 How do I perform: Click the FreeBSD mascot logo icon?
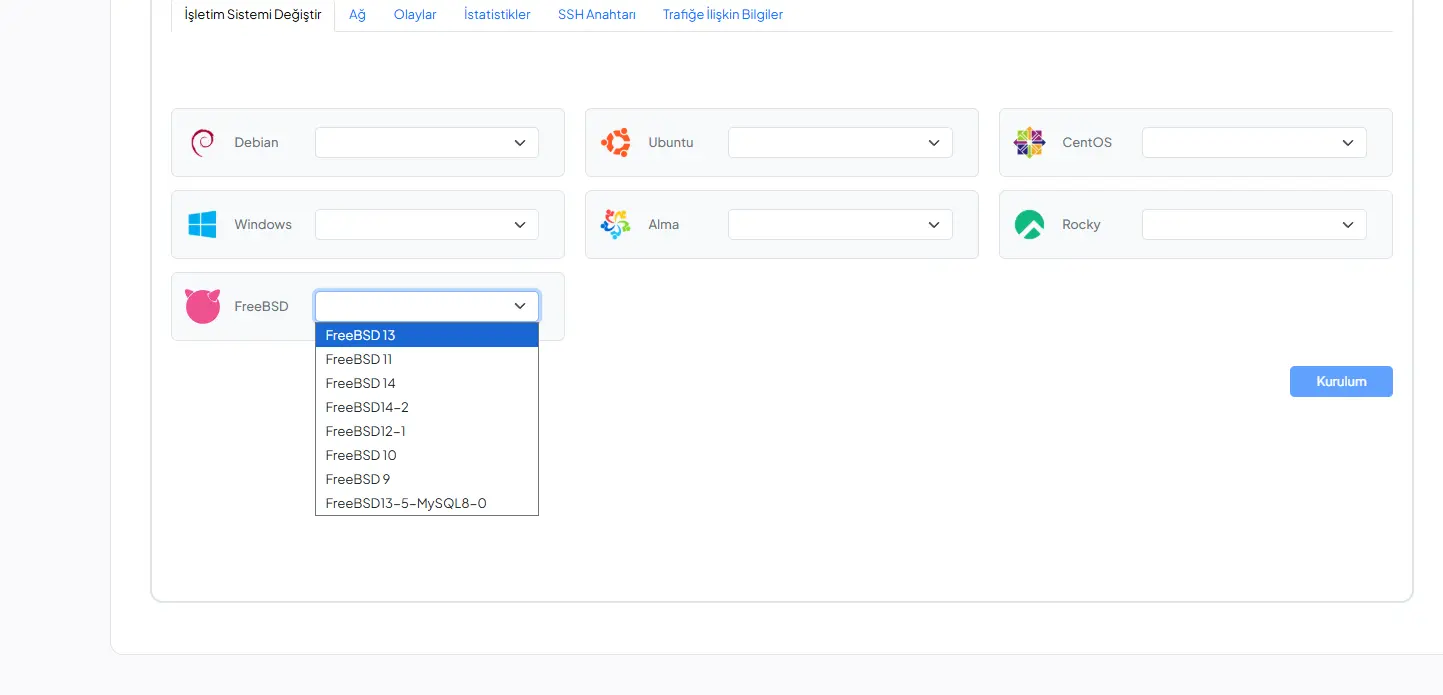202,306
